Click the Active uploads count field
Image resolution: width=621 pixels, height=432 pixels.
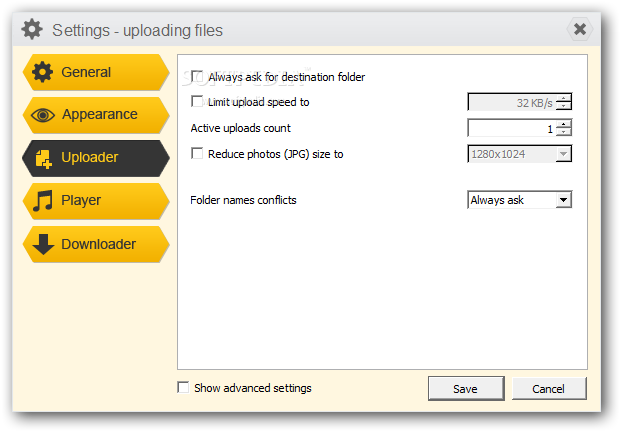511,128
